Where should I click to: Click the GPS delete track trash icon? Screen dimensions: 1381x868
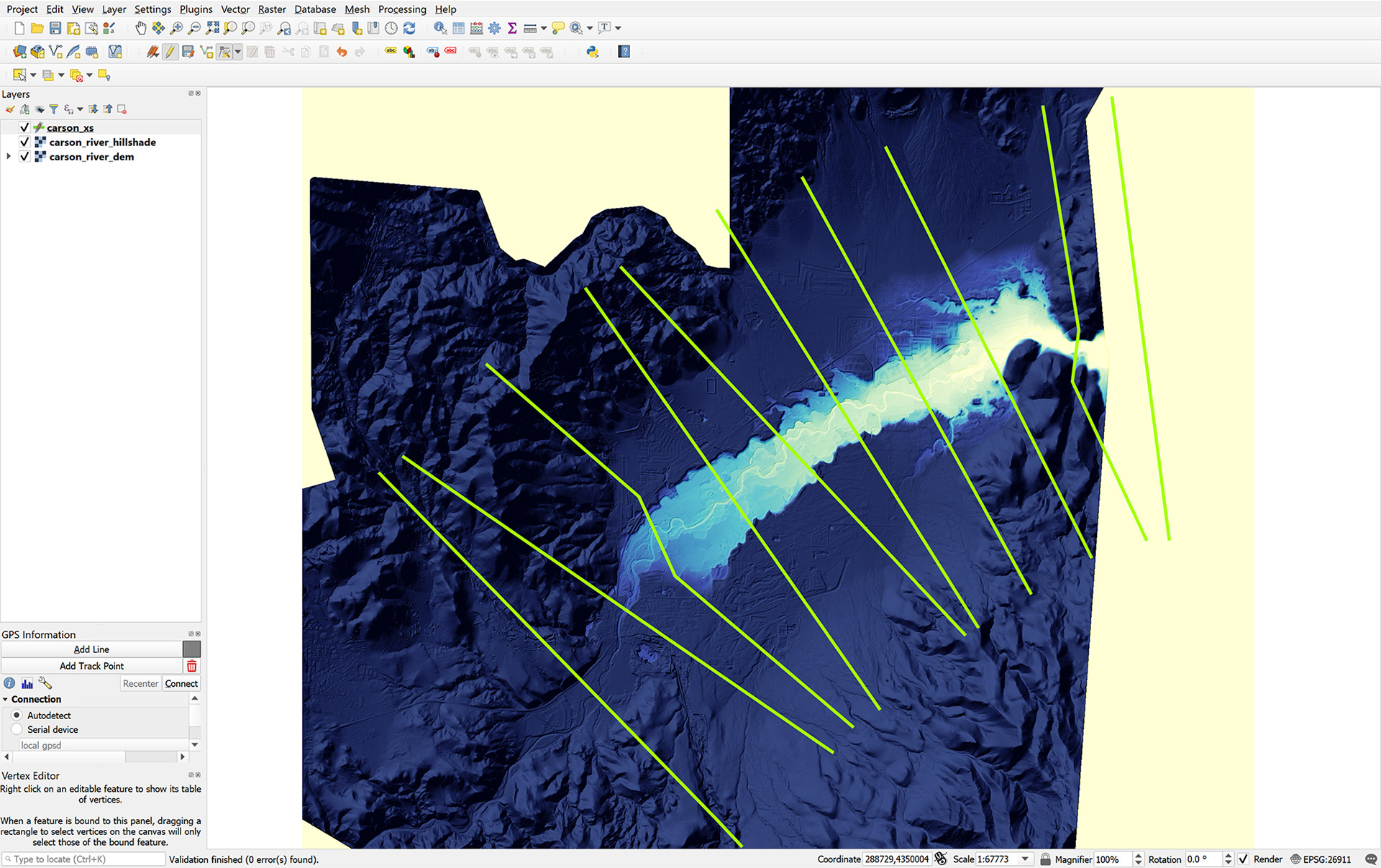point(192,666)
